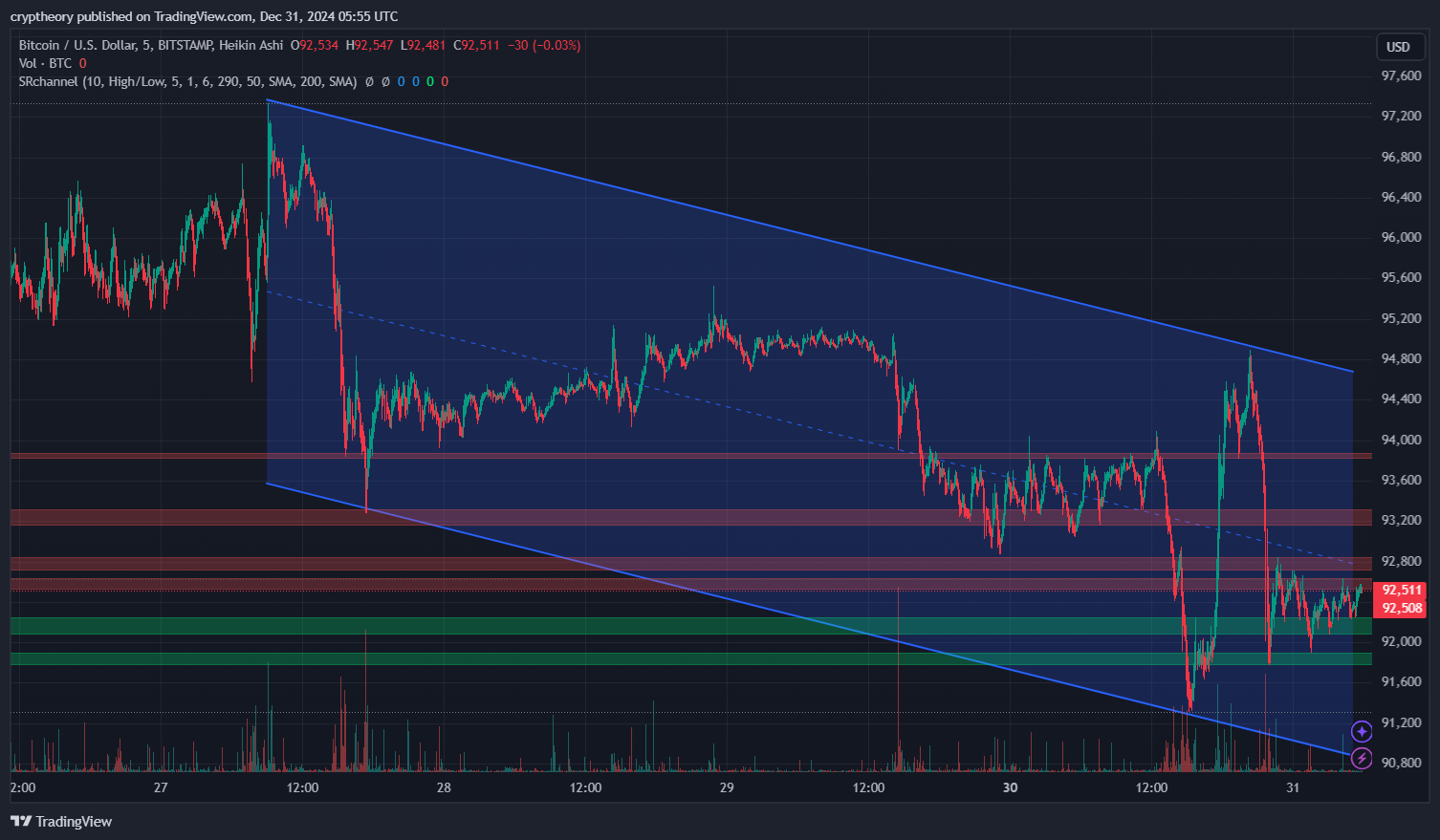Screen dimensions: 1440x840
Task: Click the Bitcoin / U.S. Dollar symbol title
Action: [77, 45]
